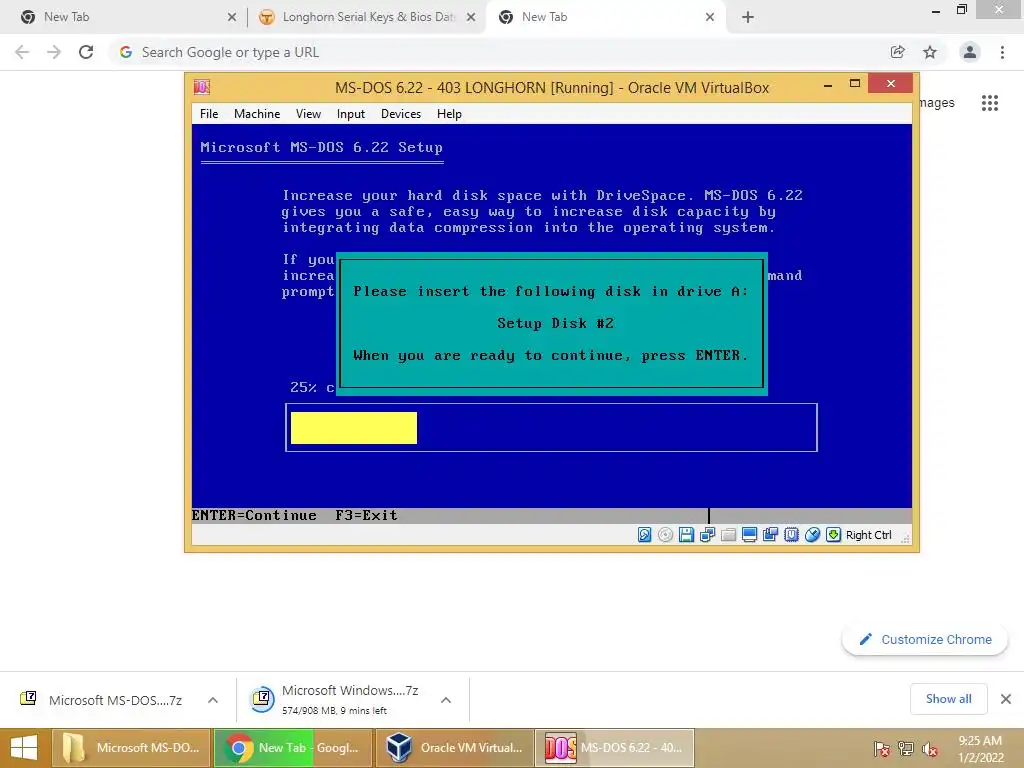The width and height of the screenshot is (1024, 768).
Task: Close the first New Tab
Action: [232, 17]
